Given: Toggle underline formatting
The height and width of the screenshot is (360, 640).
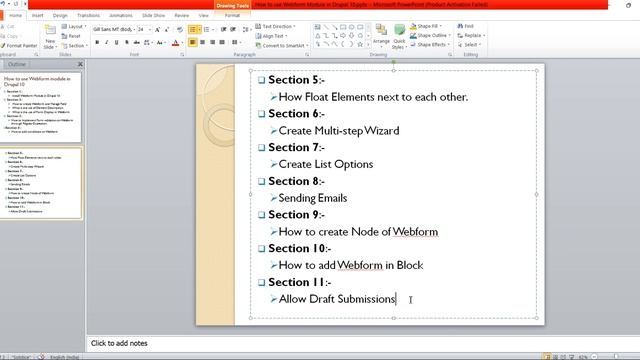Looking at the screenshot, I should pyautogui.click(x=117, y=42).
